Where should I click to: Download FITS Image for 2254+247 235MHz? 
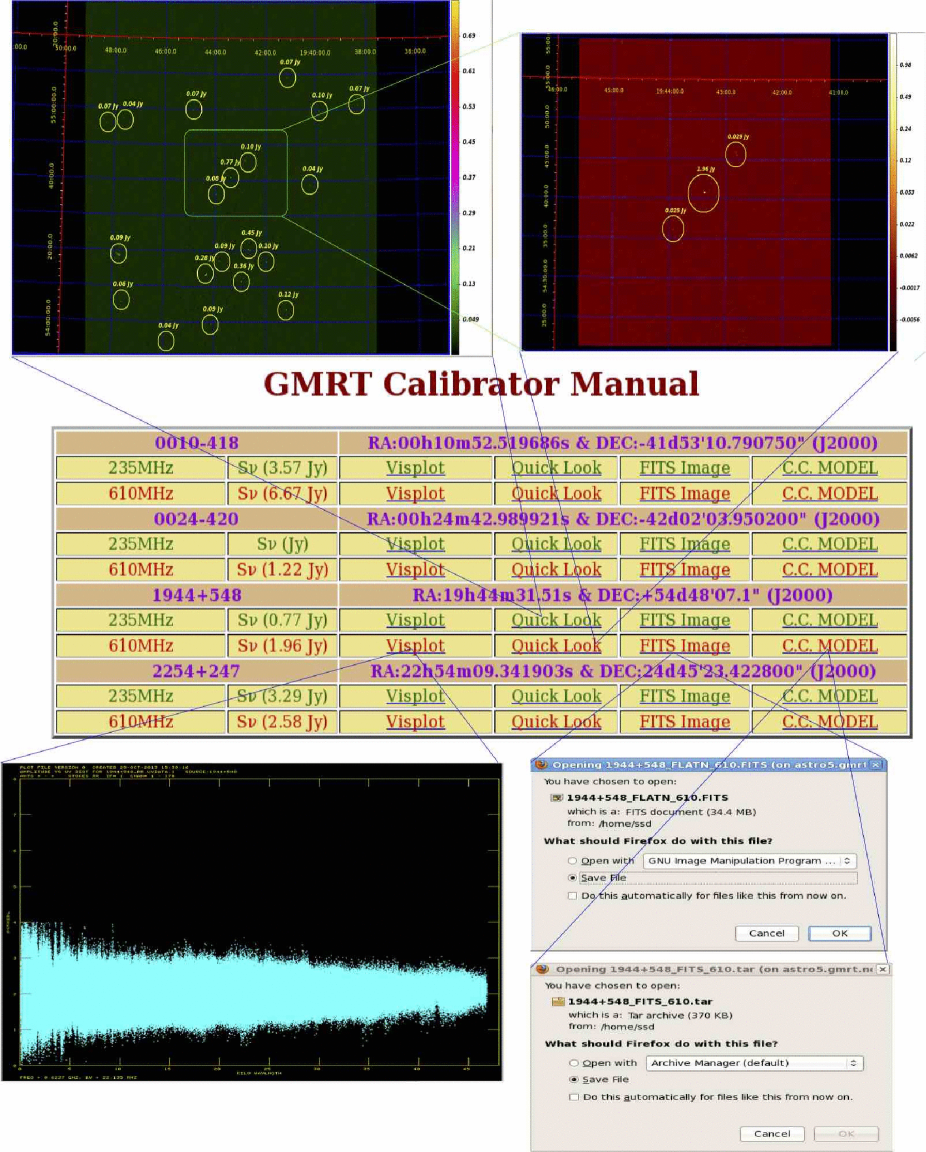(x=684, y=696)
